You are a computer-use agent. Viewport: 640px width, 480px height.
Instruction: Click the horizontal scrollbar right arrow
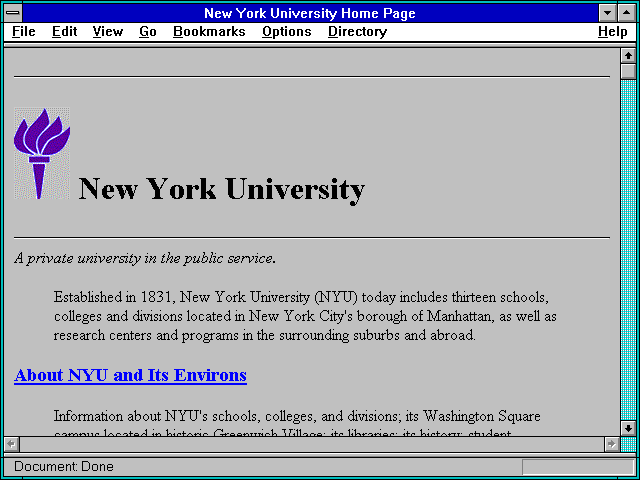click(x=612, y=444)
